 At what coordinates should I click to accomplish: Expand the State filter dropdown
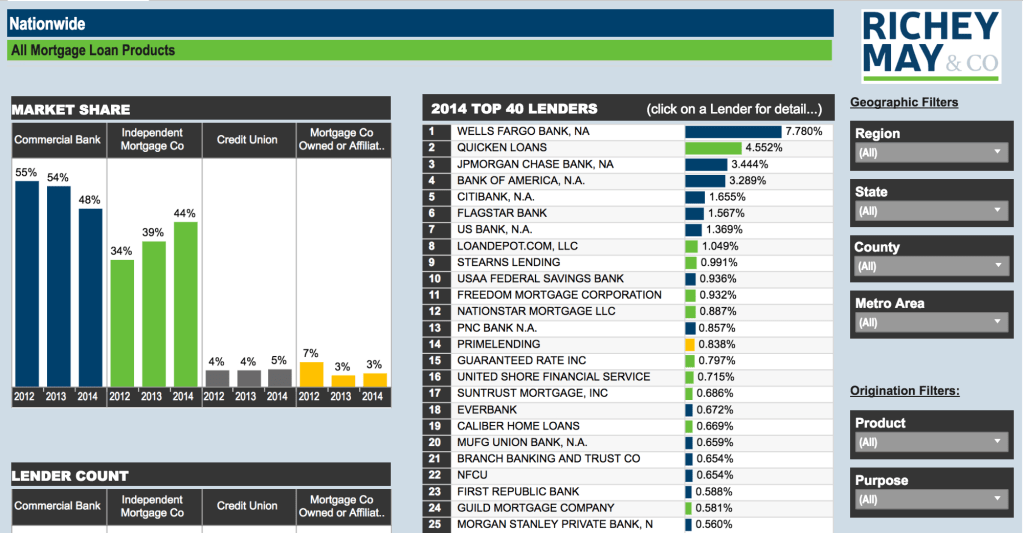point(929,211)
